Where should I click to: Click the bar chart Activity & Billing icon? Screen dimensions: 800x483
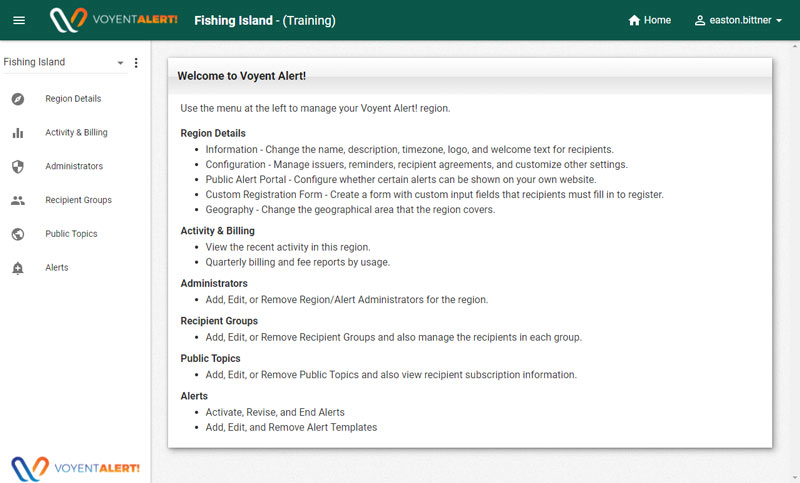pyautogui.click(x=18, y=133)
